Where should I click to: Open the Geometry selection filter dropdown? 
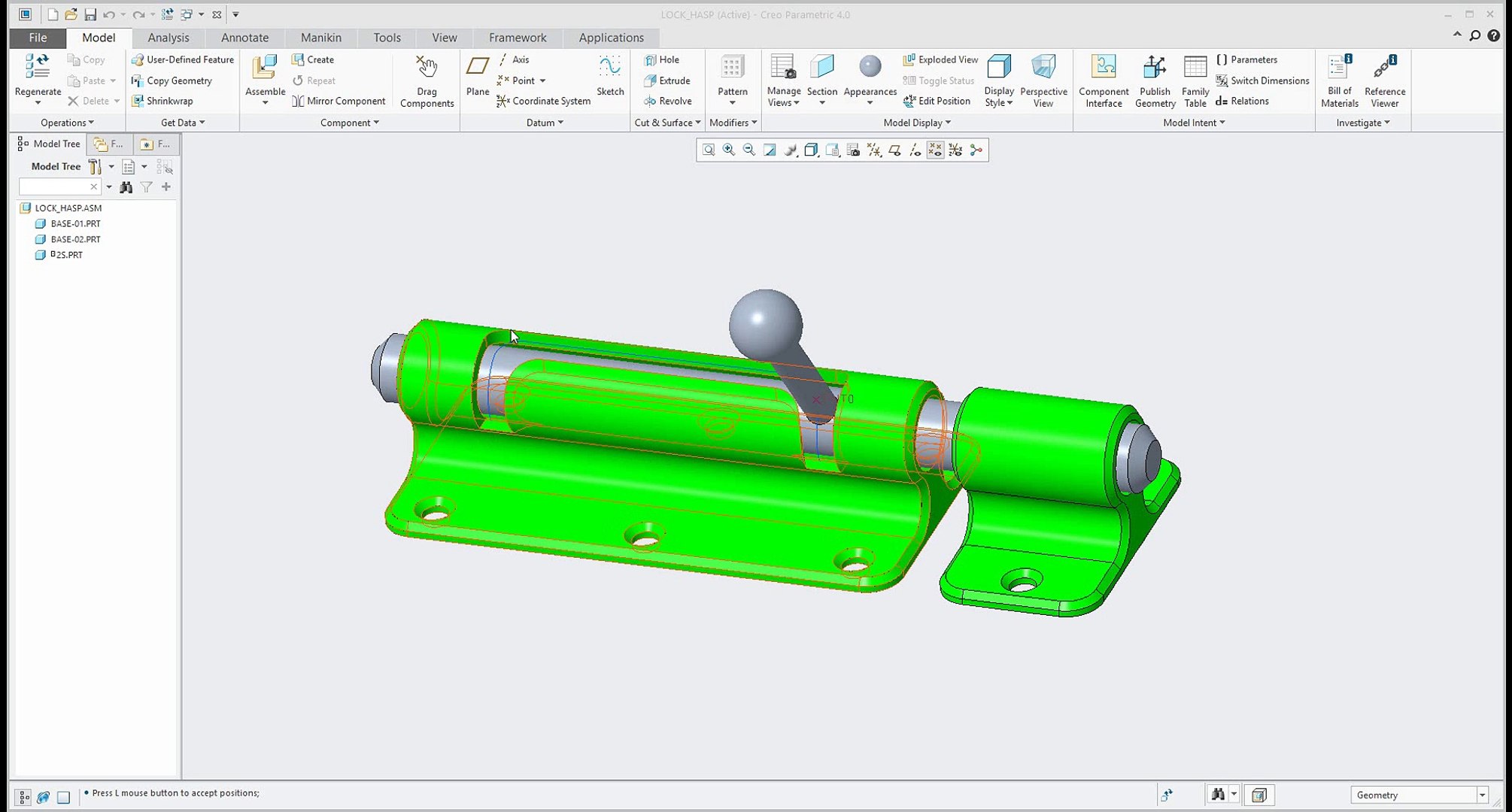[1481, 795]
